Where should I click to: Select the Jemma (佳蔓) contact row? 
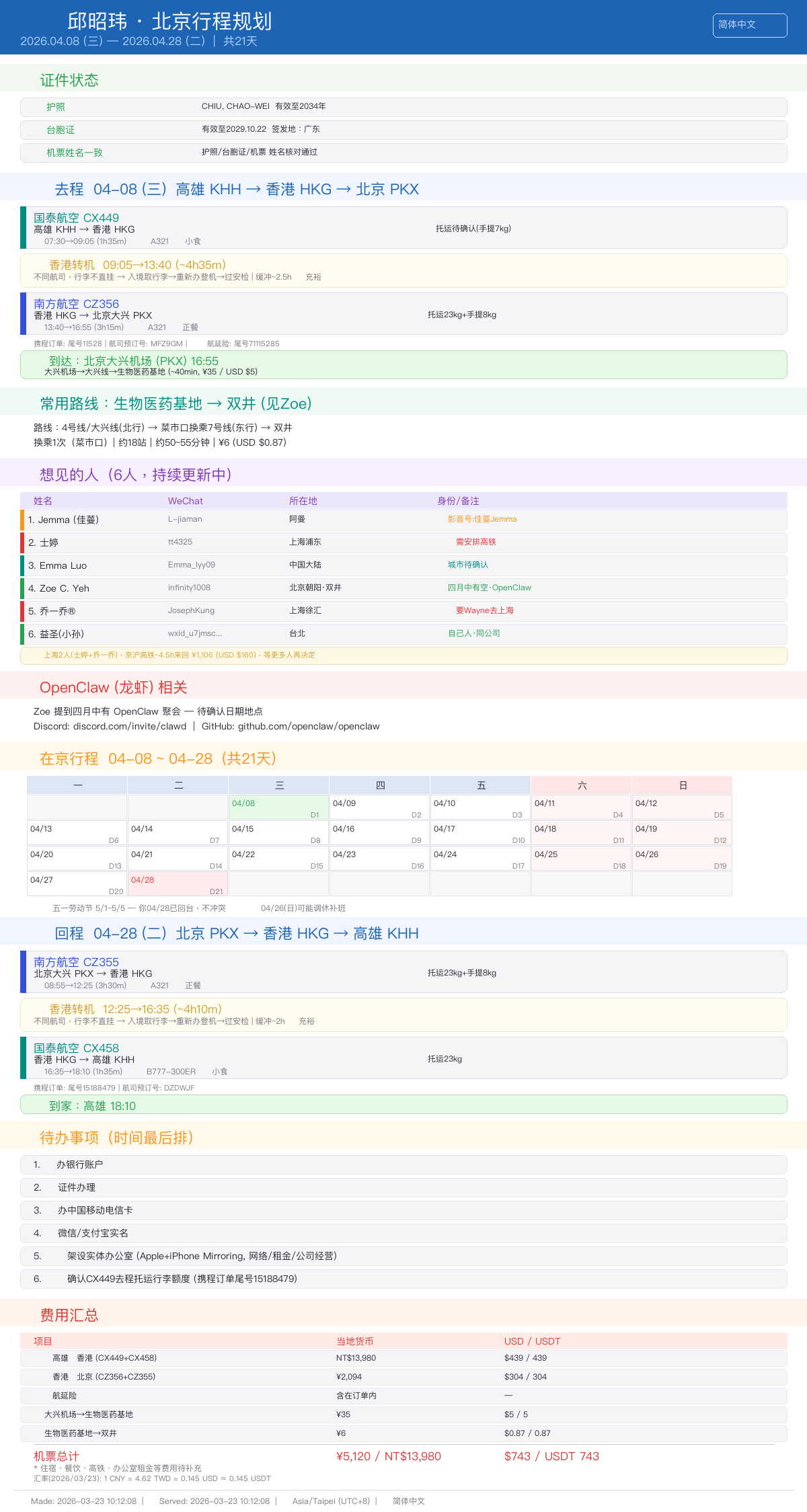403,520
